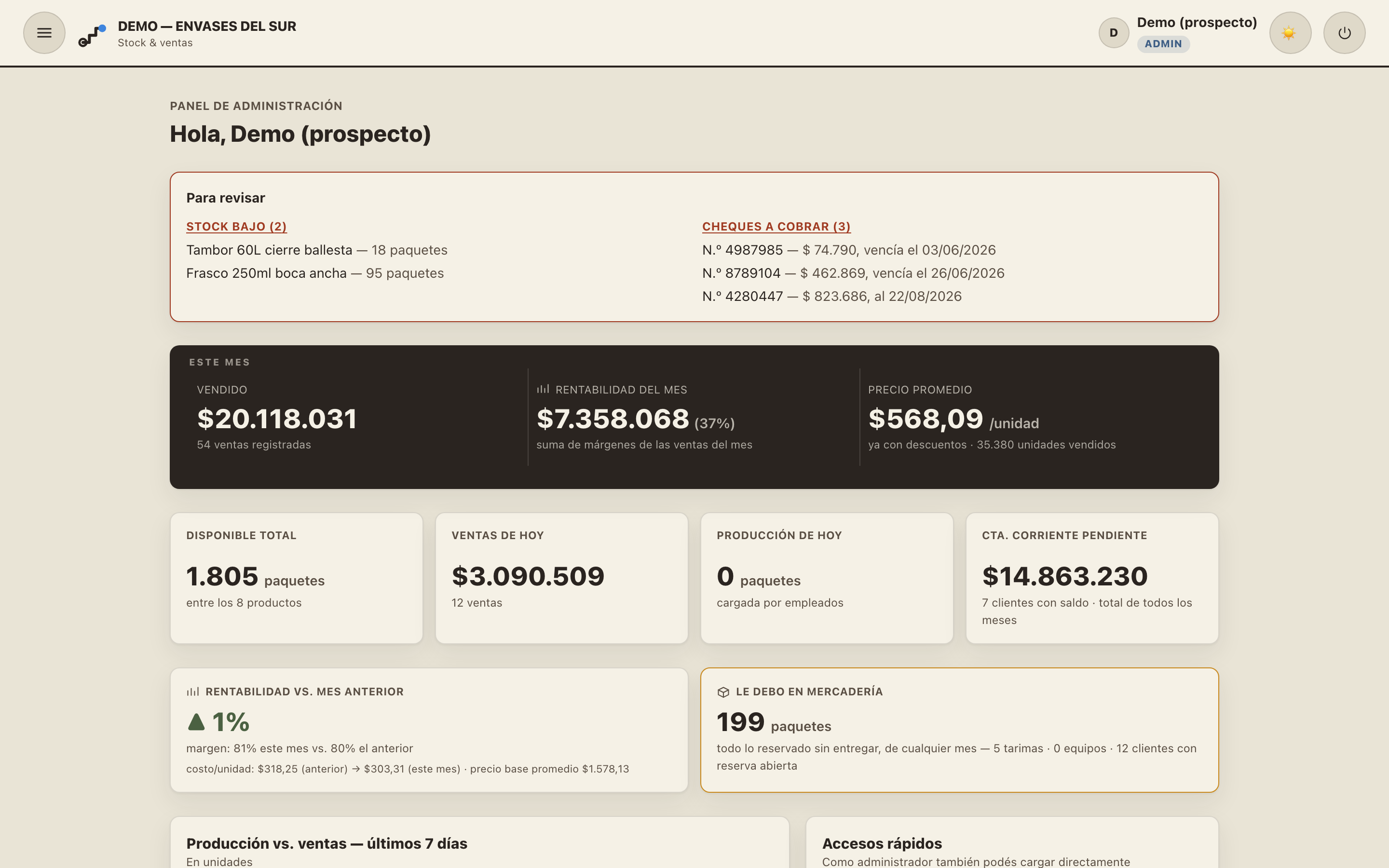Select cheque N.º 4280447 row
The image size is (1389, 868).
pyautogui.click(x=831, y=296)
